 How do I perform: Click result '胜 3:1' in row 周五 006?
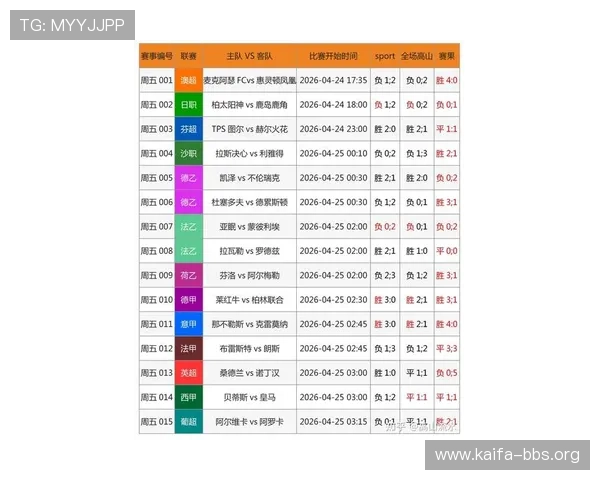pyautogui.click(x=447, y=202)
